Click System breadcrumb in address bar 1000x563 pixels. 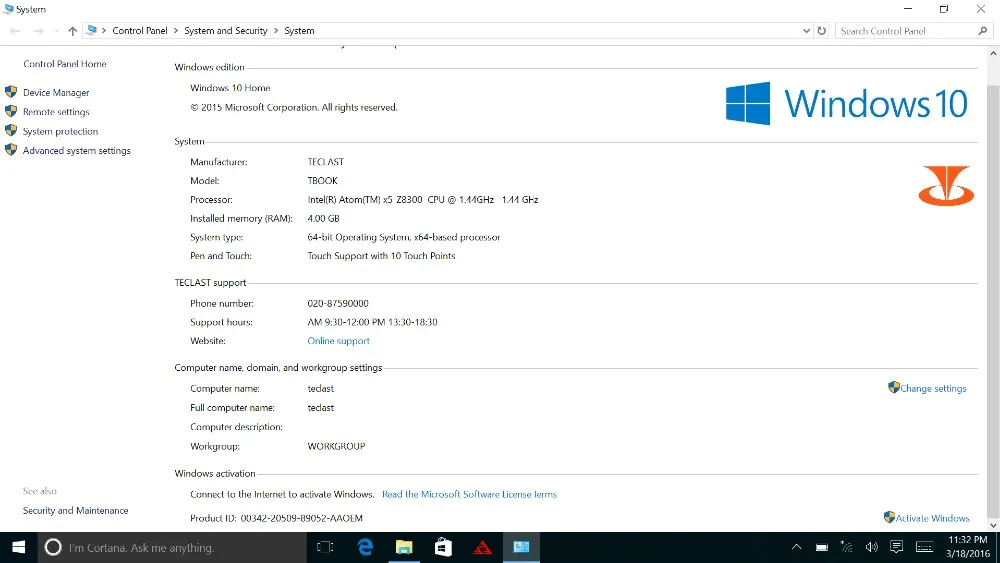[299, 31]
